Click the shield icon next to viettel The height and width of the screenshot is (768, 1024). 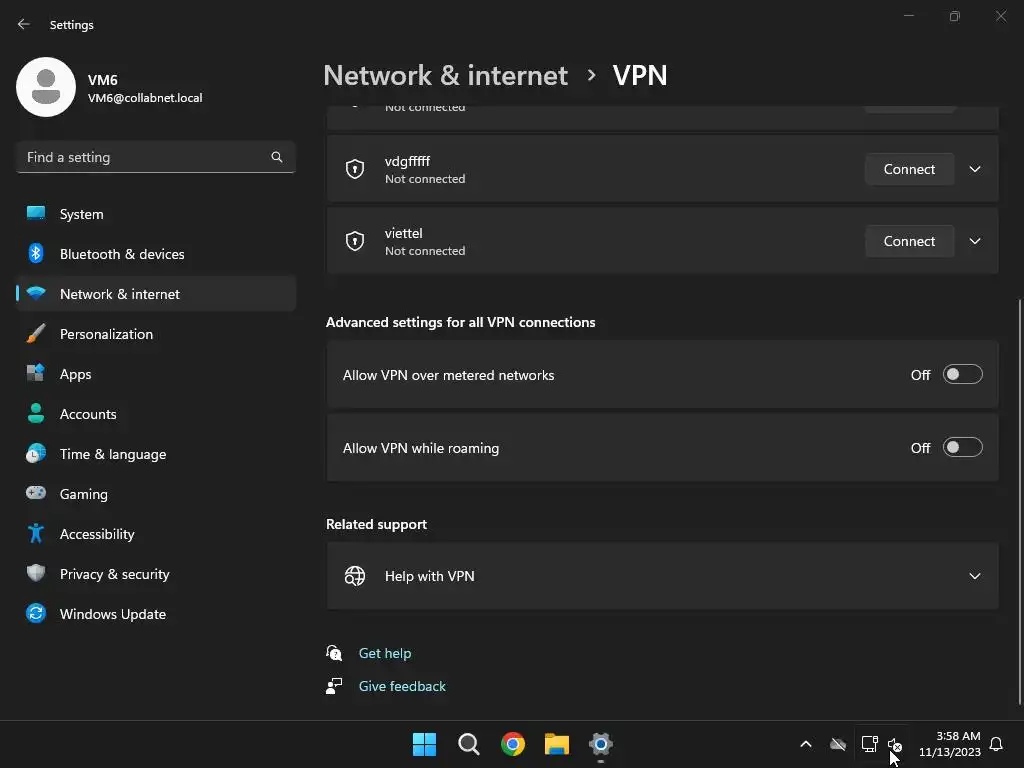(x=355, y=241)
